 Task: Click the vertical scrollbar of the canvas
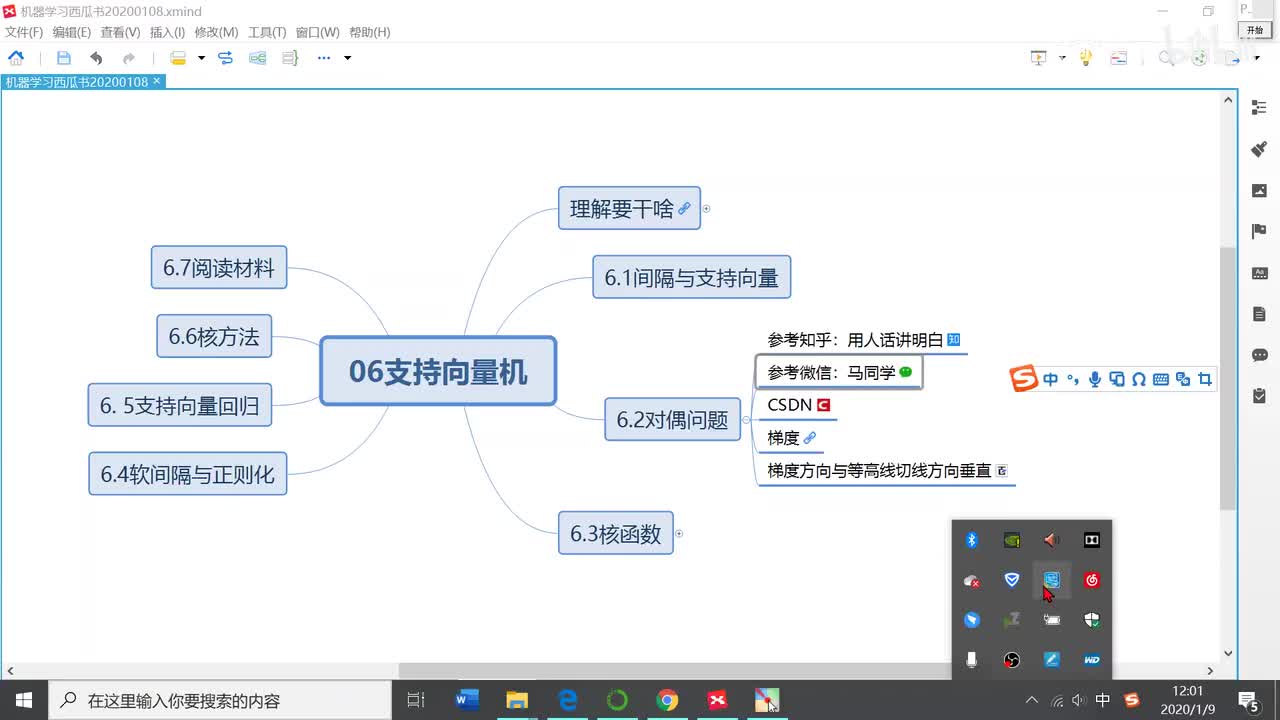[x=1228, y=376]
